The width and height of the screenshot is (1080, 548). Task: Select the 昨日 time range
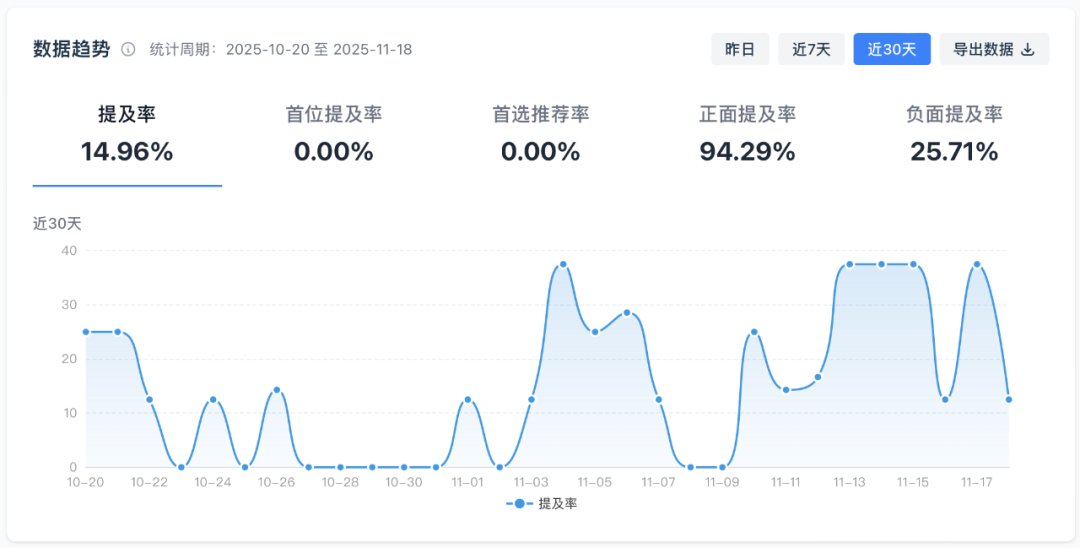point(740,50)
